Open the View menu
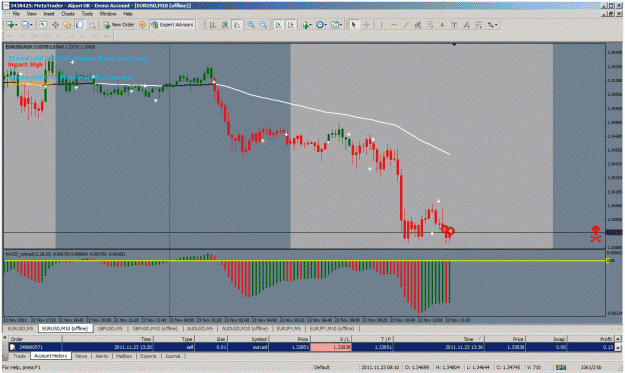Image resolution: width=625 pixels, height=373 pixels. tap(31, 14)
